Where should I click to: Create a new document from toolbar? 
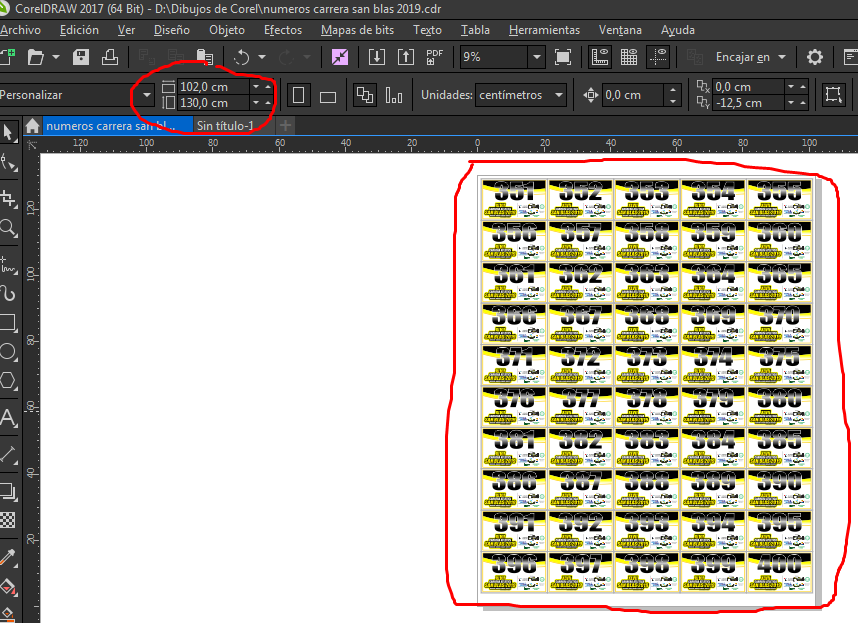point(7,57)
